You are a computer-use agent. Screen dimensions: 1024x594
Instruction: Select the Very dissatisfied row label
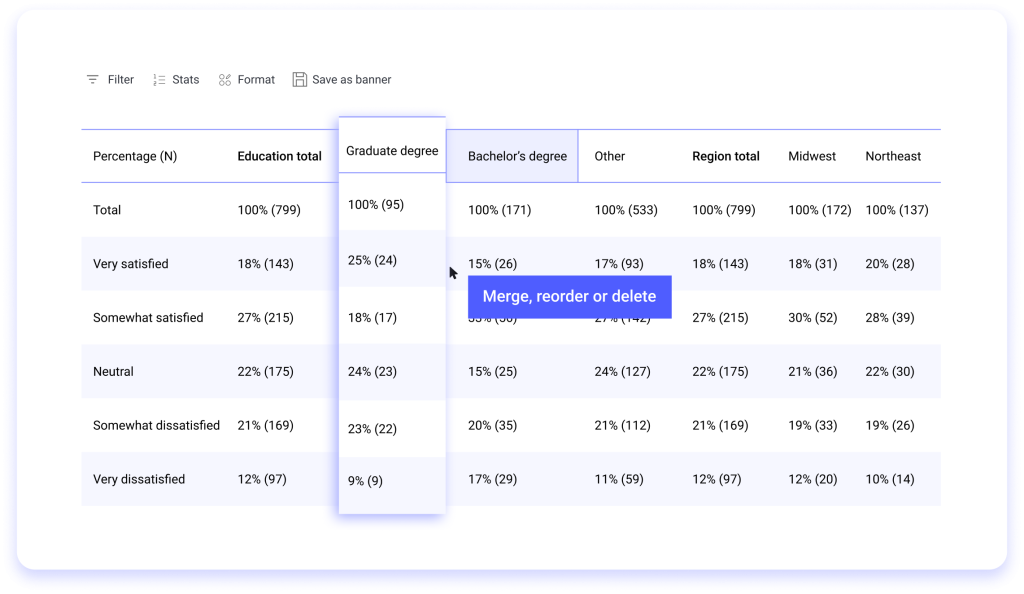coord(139,480)
